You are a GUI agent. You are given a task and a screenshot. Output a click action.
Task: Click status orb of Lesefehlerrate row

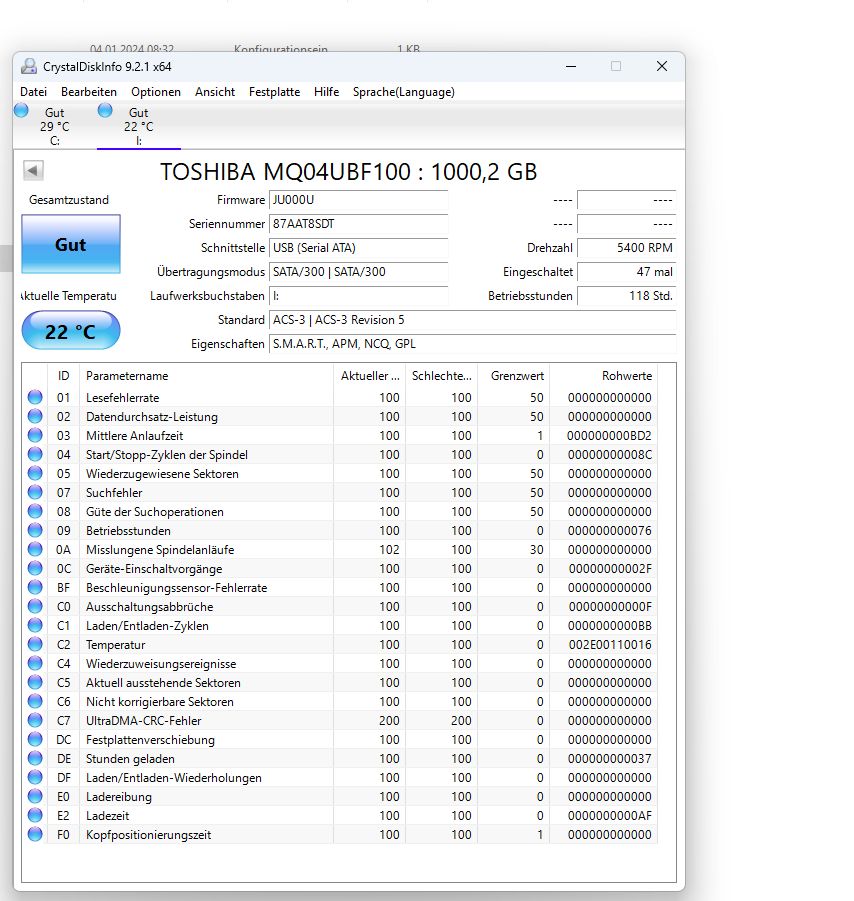click(35, 397)
